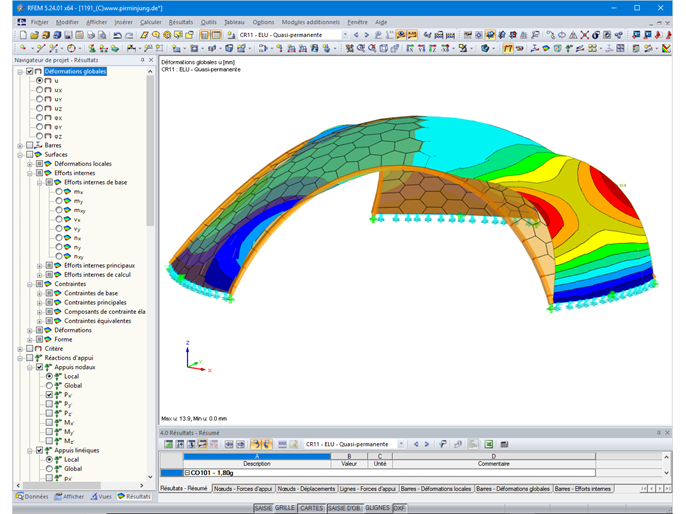Click the zoom window magnifier icon
The image size is (686, 514).
point(361,49)
